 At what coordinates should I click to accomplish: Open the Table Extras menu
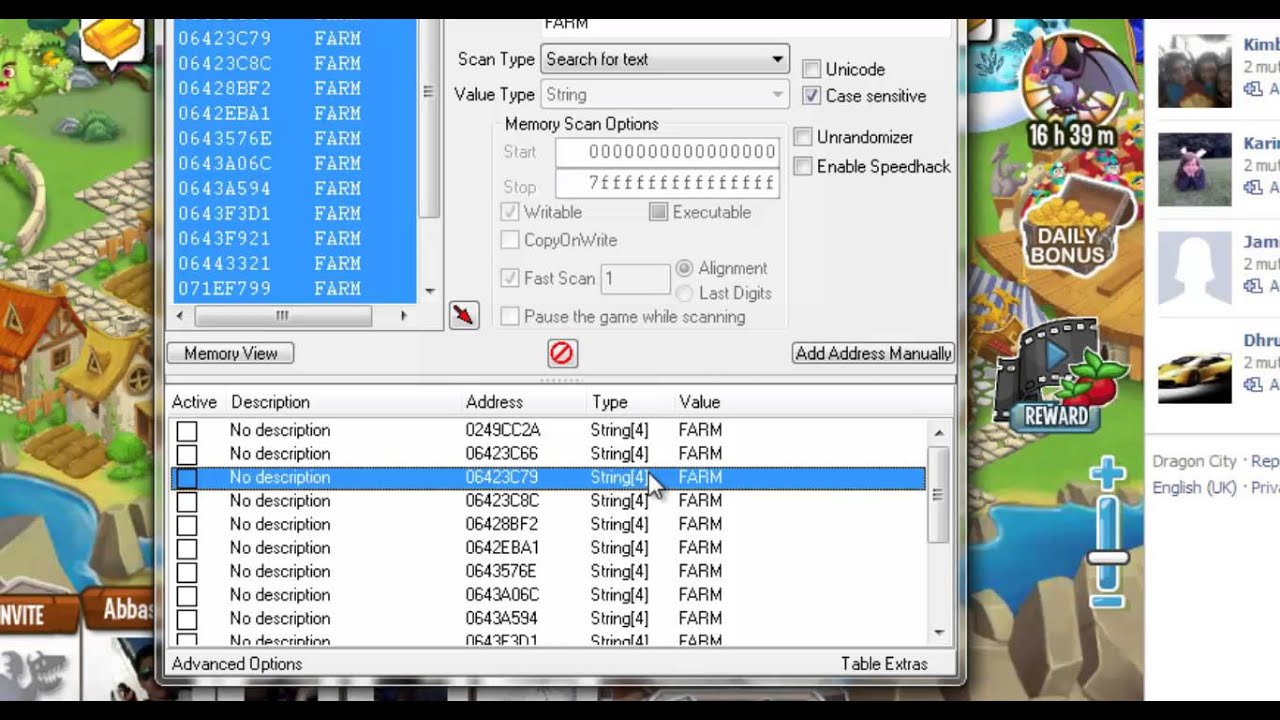[x=883, y=663]
